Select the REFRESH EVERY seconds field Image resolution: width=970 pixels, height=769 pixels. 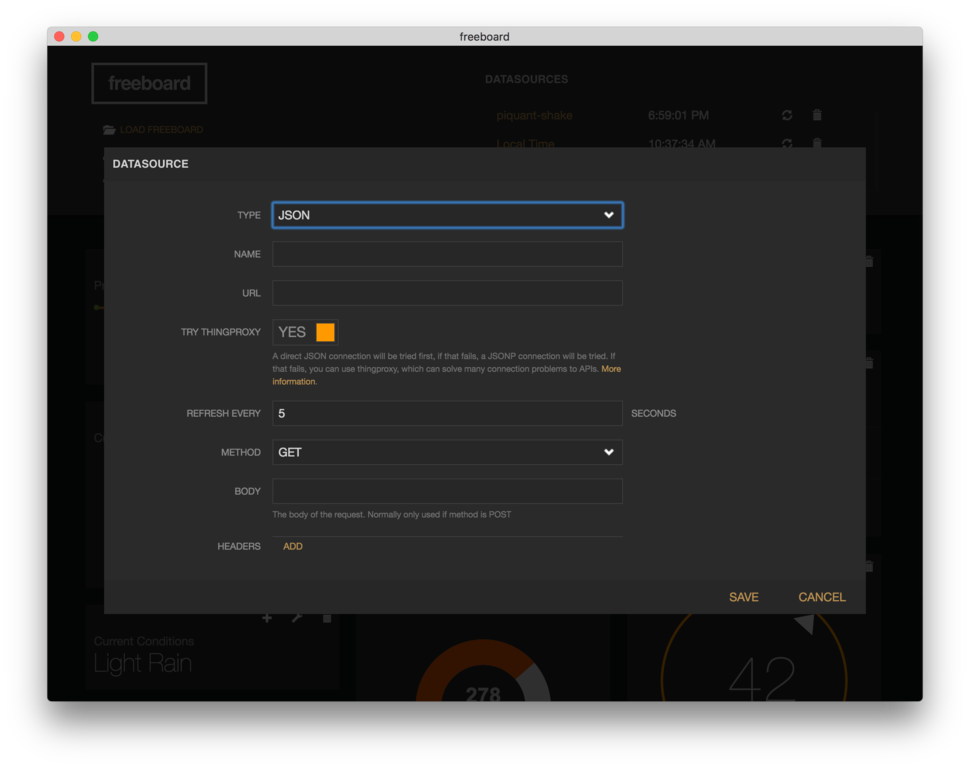[447, 413]
